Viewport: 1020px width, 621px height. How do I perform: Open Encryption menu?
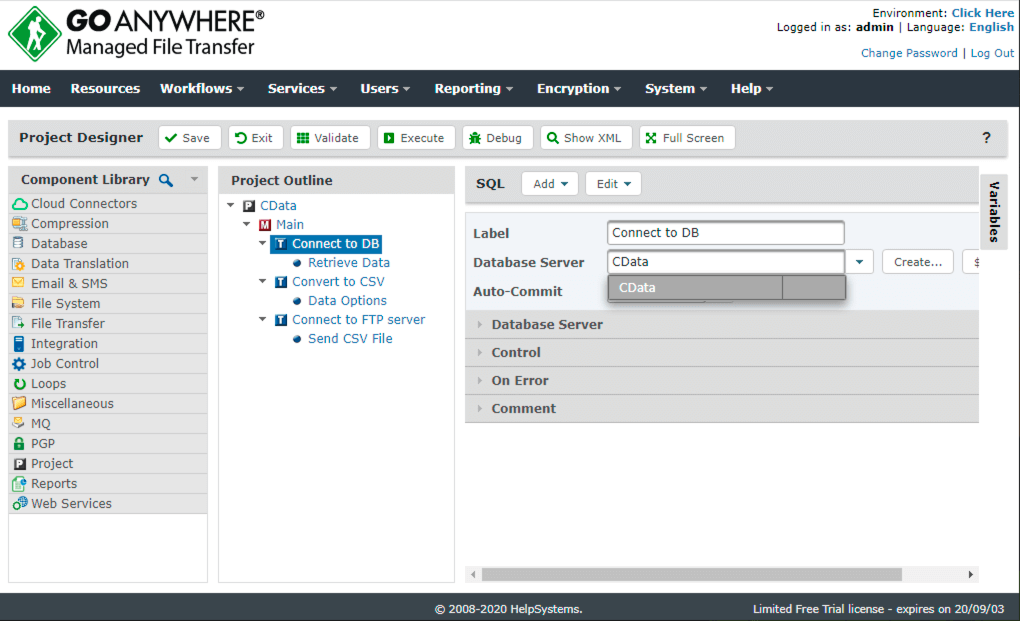579,88
